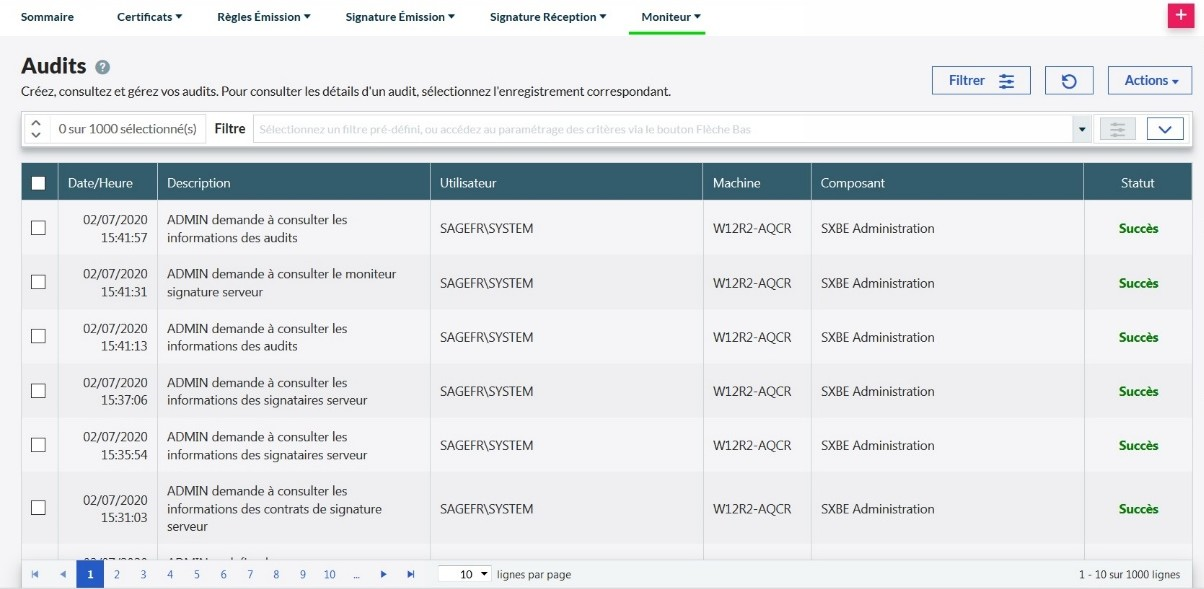Click the Filtrer button

[x=980, y=81]
